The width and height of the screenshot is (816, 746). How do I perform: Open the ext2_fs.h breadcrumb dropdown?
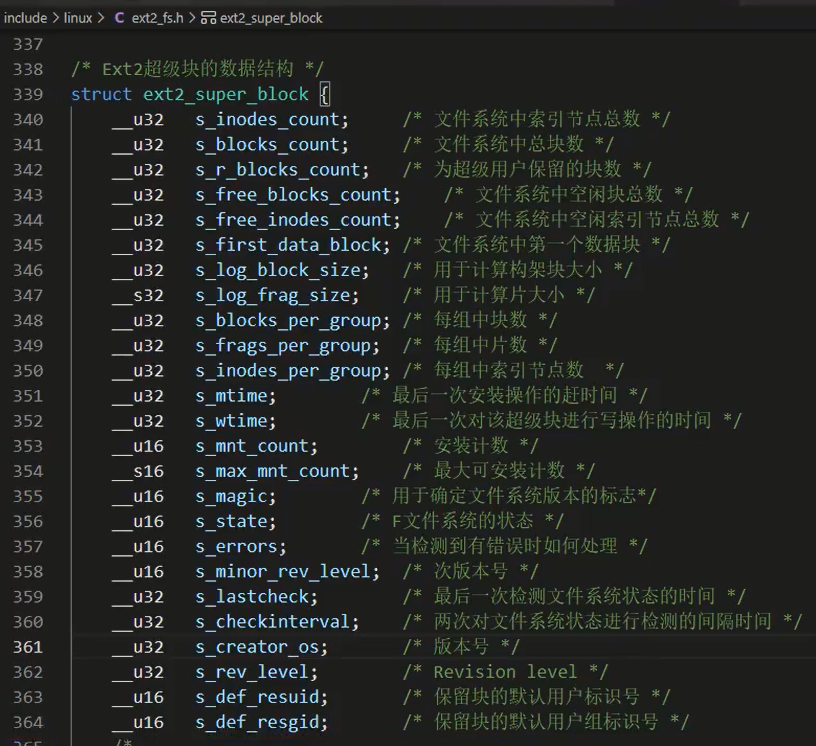click(x=155, y=17)
